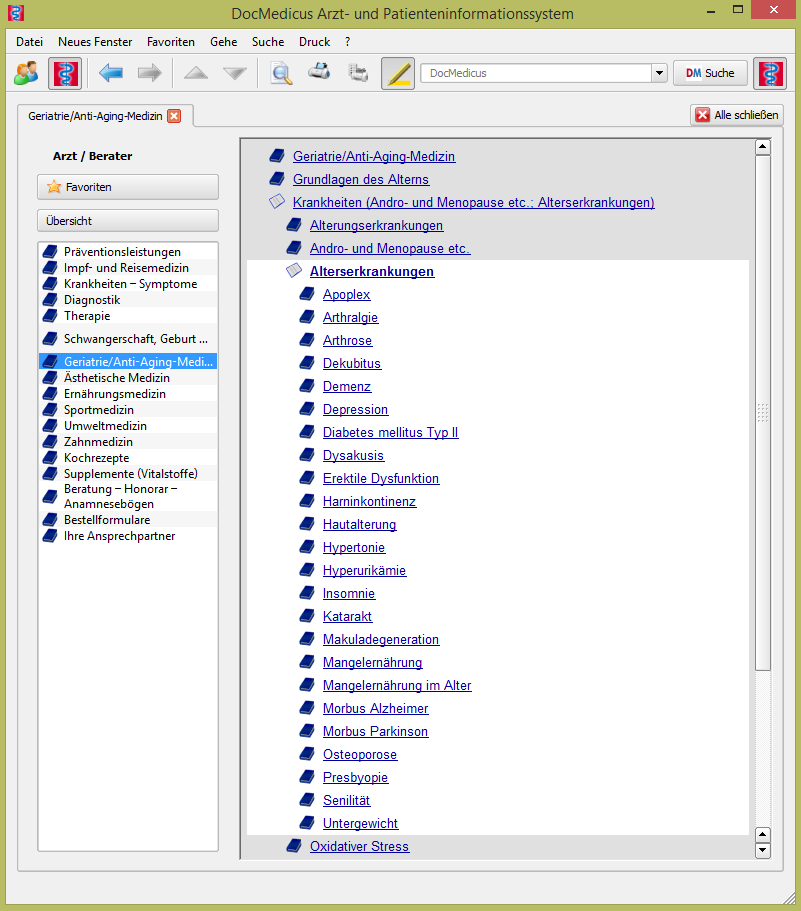This screenshot has width=801, height=911.
Task: Click the printer icon
Action: coord(319,72)
